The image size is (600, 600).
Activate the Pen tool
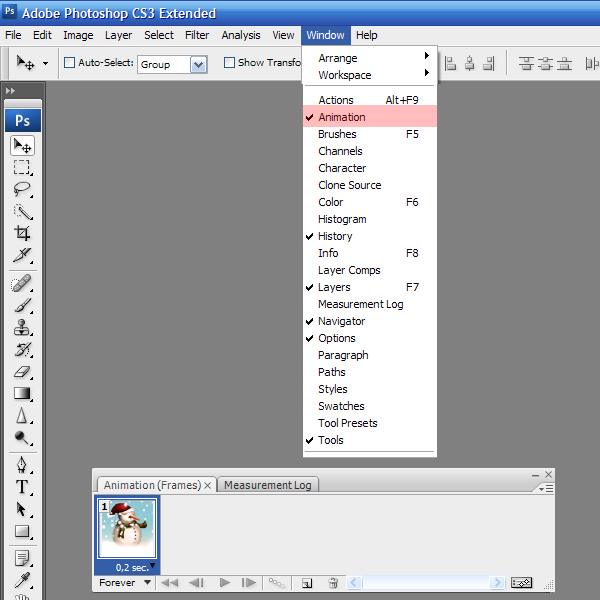(x=22, y=465)
